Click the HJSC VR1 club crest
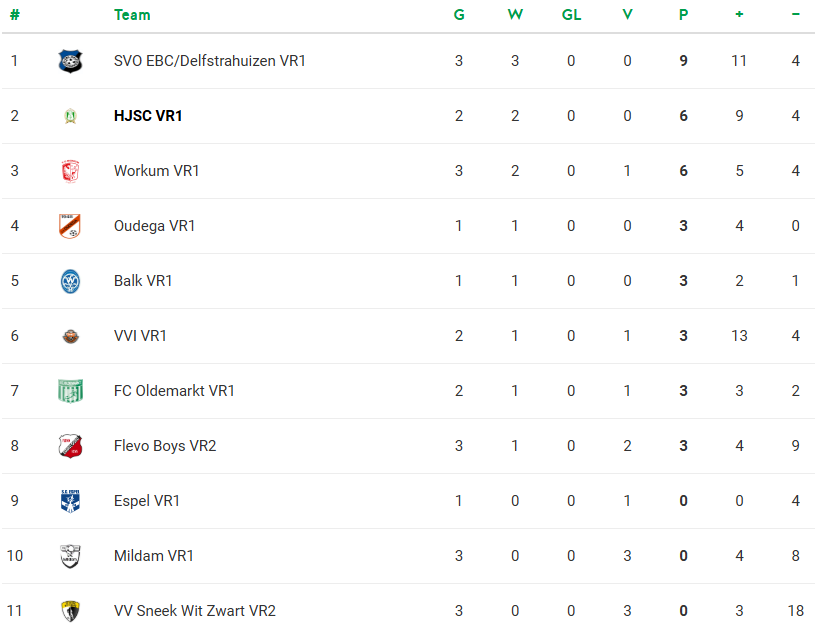Image resolution: width=815 pixels, height=630 pixels. tap(70, 116)
